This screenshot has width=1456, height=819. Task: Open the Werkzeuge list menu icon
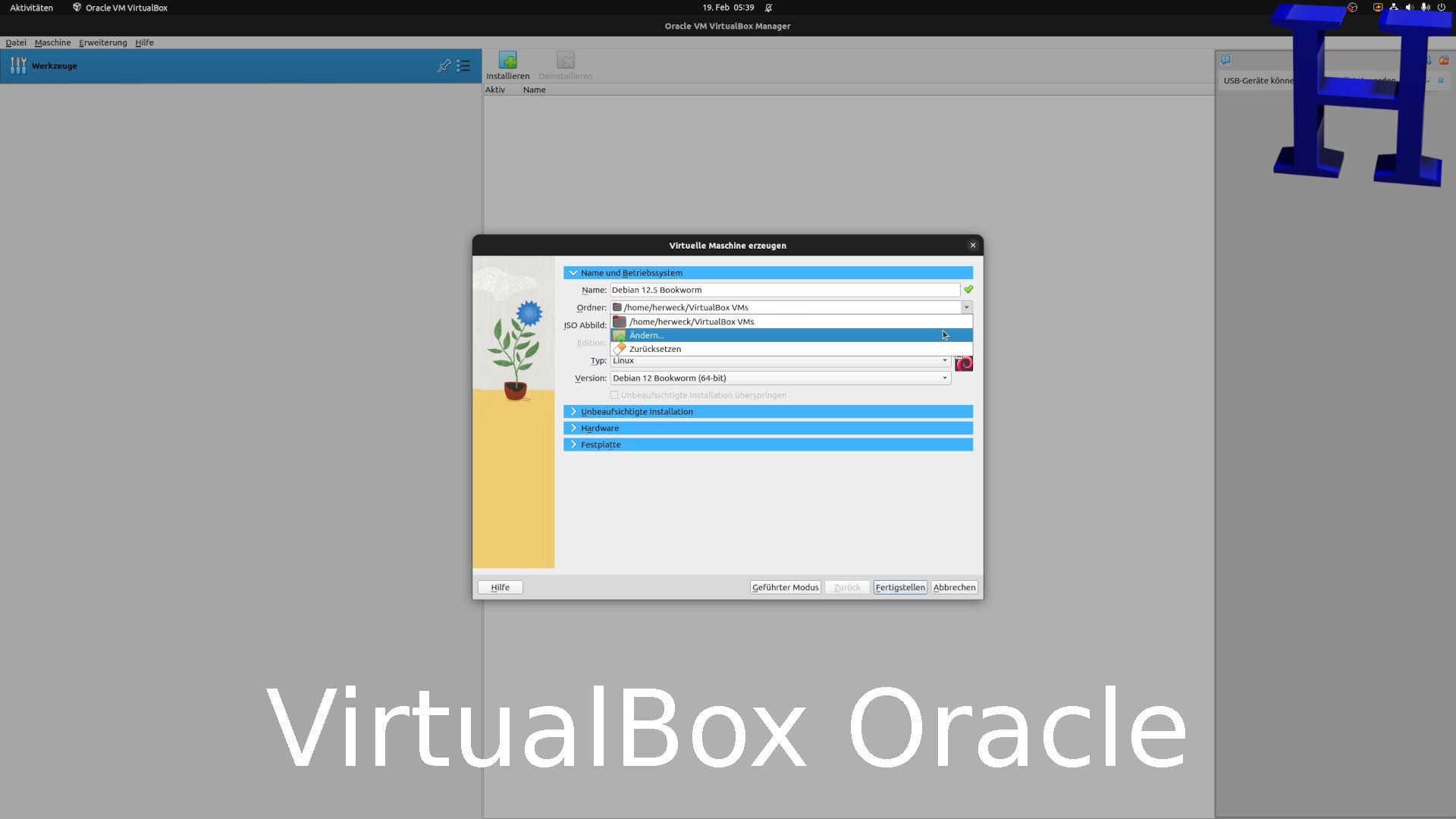pos(463,66)
